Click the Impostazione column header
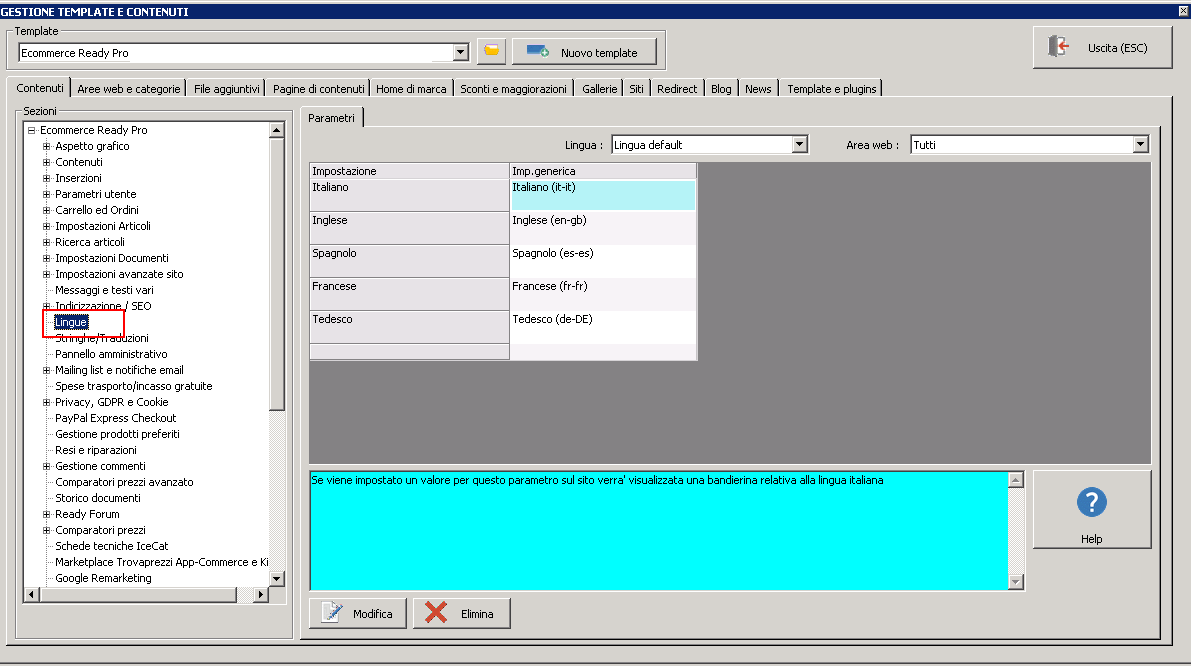The image size is (1191, 666). click(409, 171)
